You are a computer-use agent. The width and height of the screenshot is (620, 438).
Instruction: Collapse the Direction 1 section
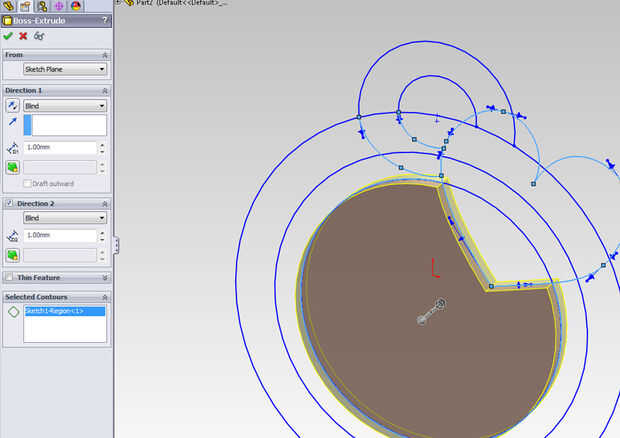point(105,91)
